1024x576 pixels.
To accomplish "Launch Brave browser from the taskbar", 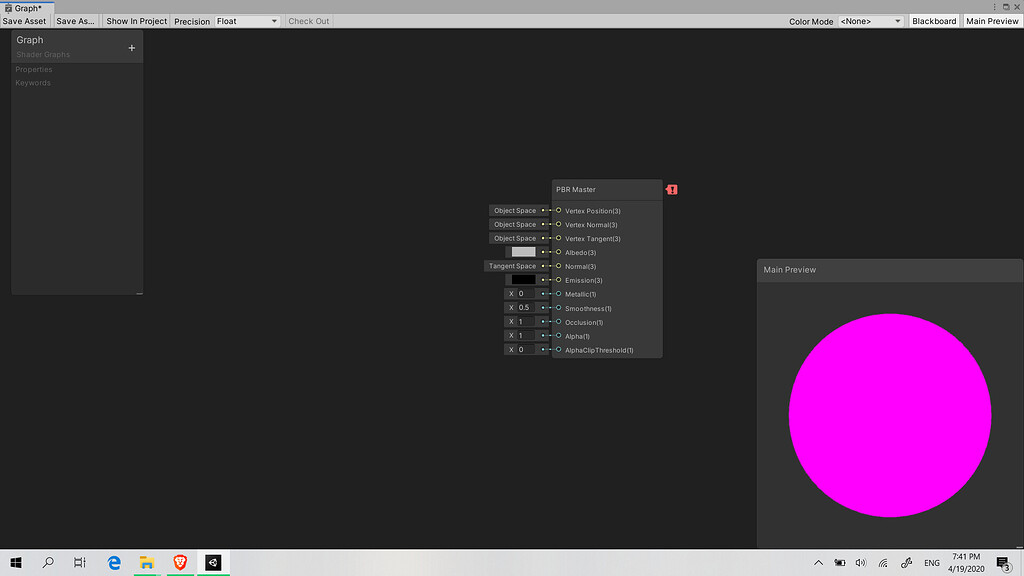I will (x=179, y=562).
